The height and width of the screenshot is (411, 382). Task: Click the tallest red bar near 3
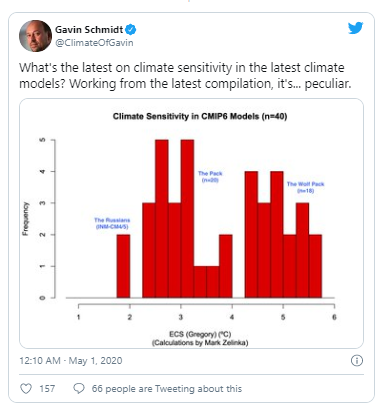click(x=187, y=219)
